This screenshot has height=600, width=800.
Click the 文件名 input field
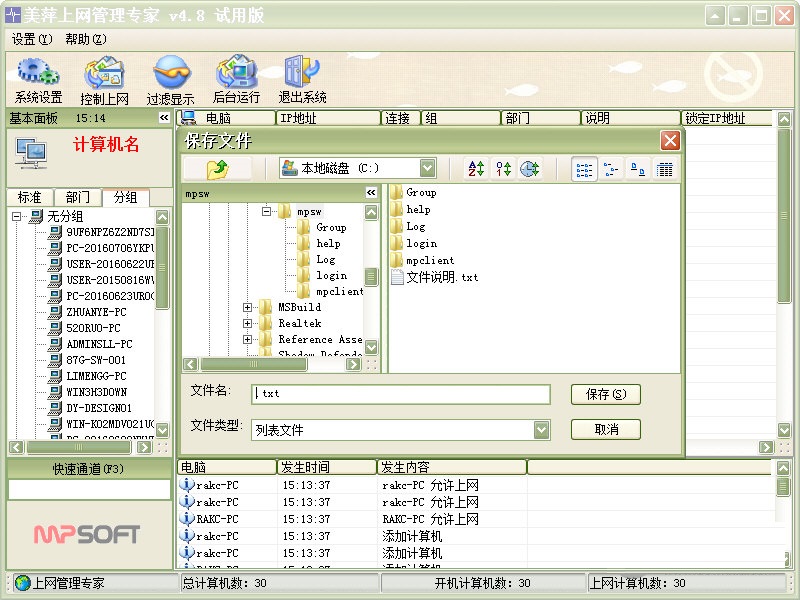click(400, 394)
